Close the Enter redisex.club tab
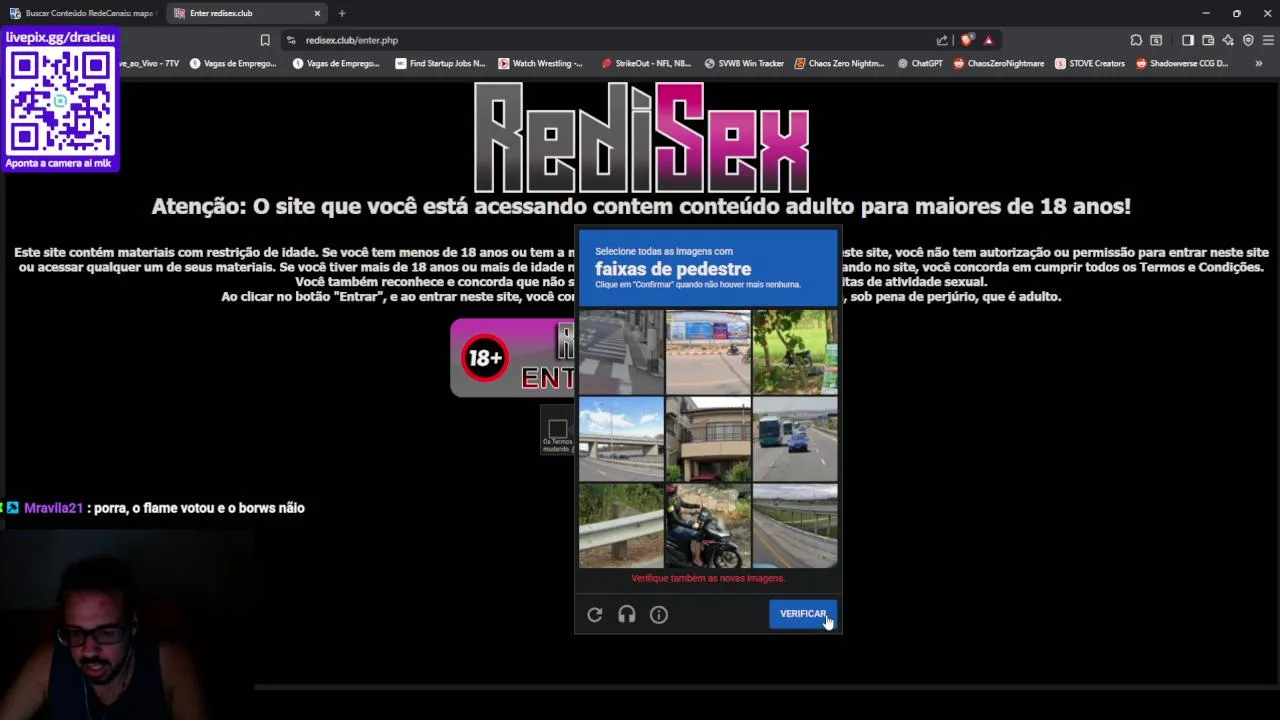Image resolution: width=1280 pixels, height=720 pixels. (317, 13)
